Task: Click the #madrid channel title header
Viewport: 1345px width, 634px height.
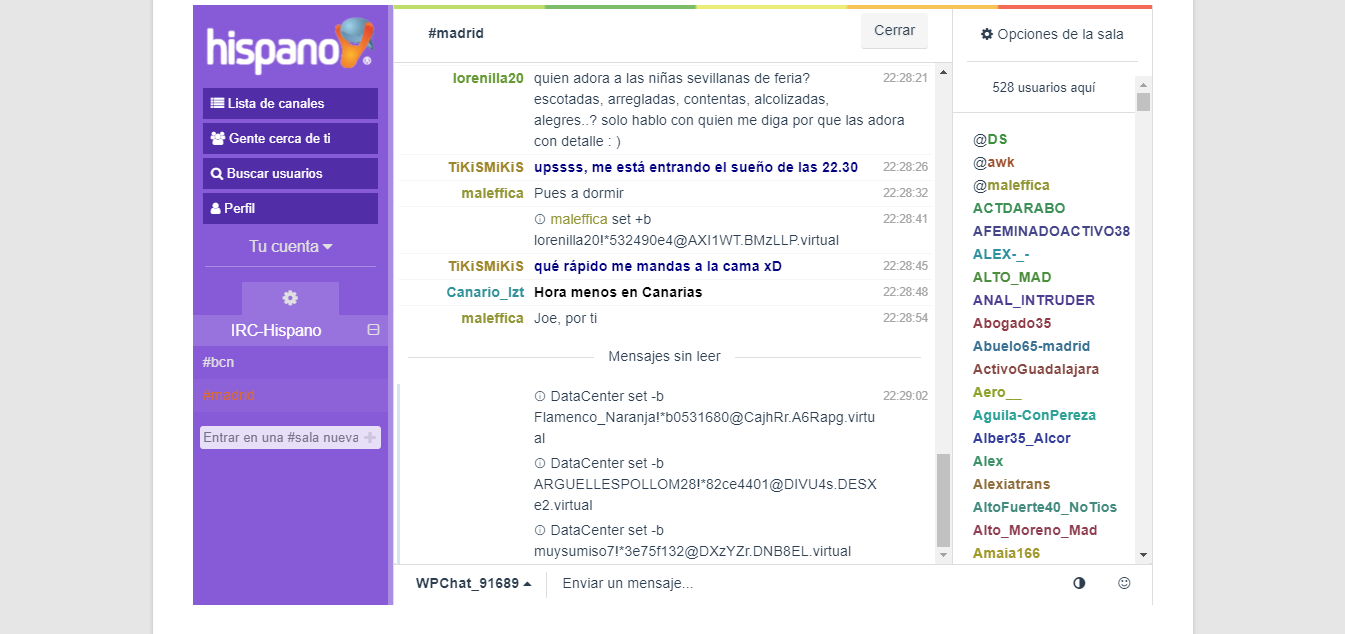Action: pos(456,33)
